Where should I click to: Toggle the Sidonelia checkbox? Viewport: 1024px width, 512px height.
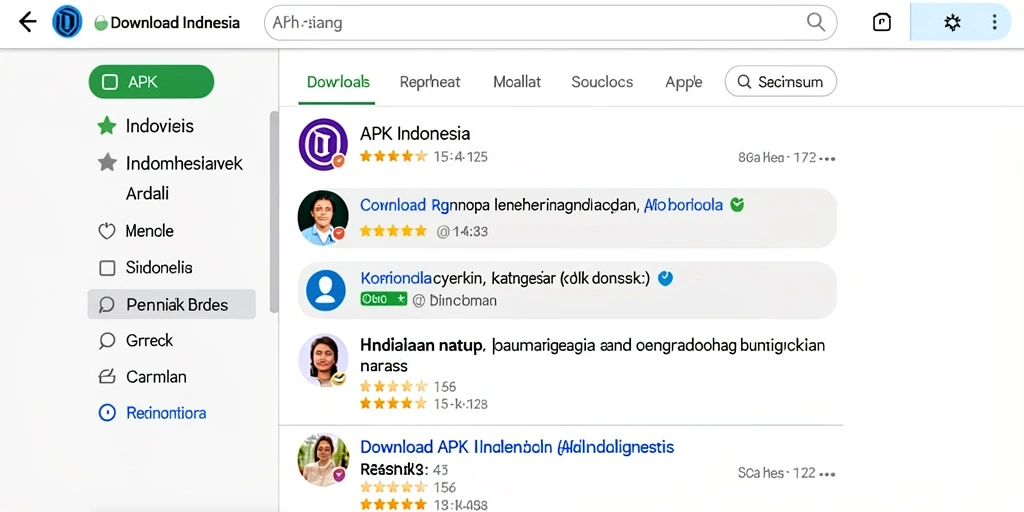(106, 268)
